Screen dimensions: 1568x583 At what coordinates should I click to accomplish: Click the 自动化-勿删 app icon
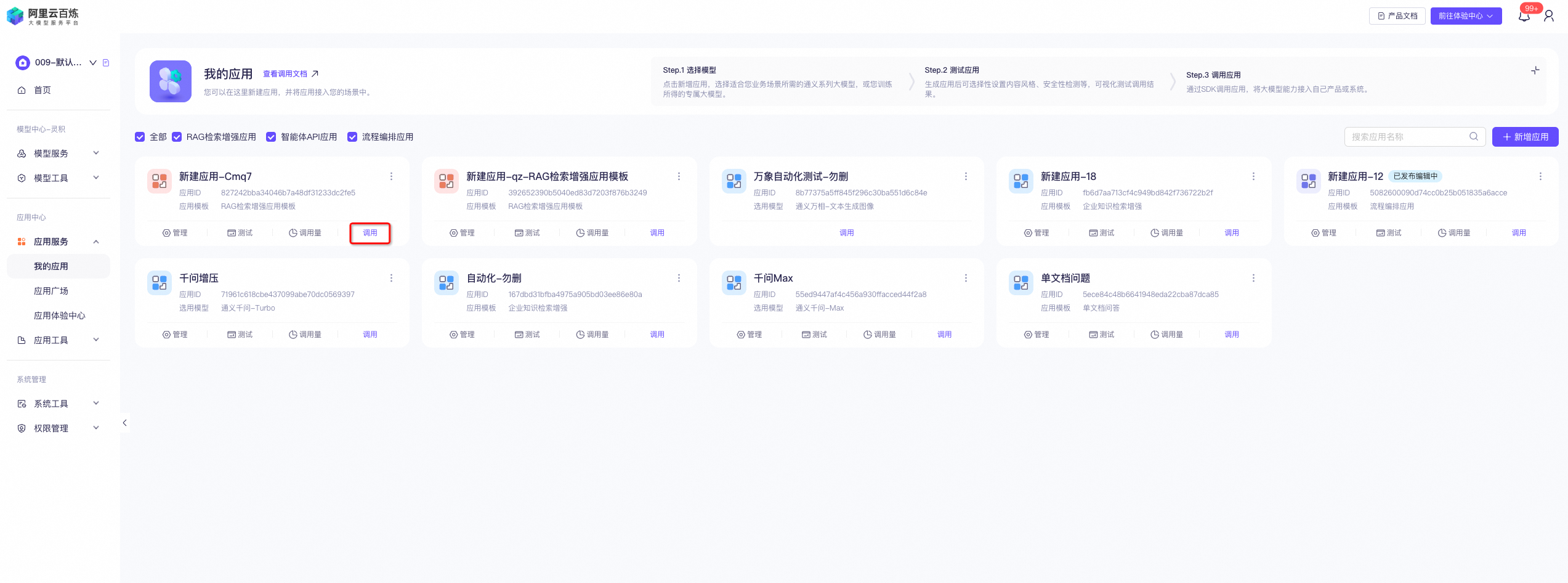click(x=447, y=282)
